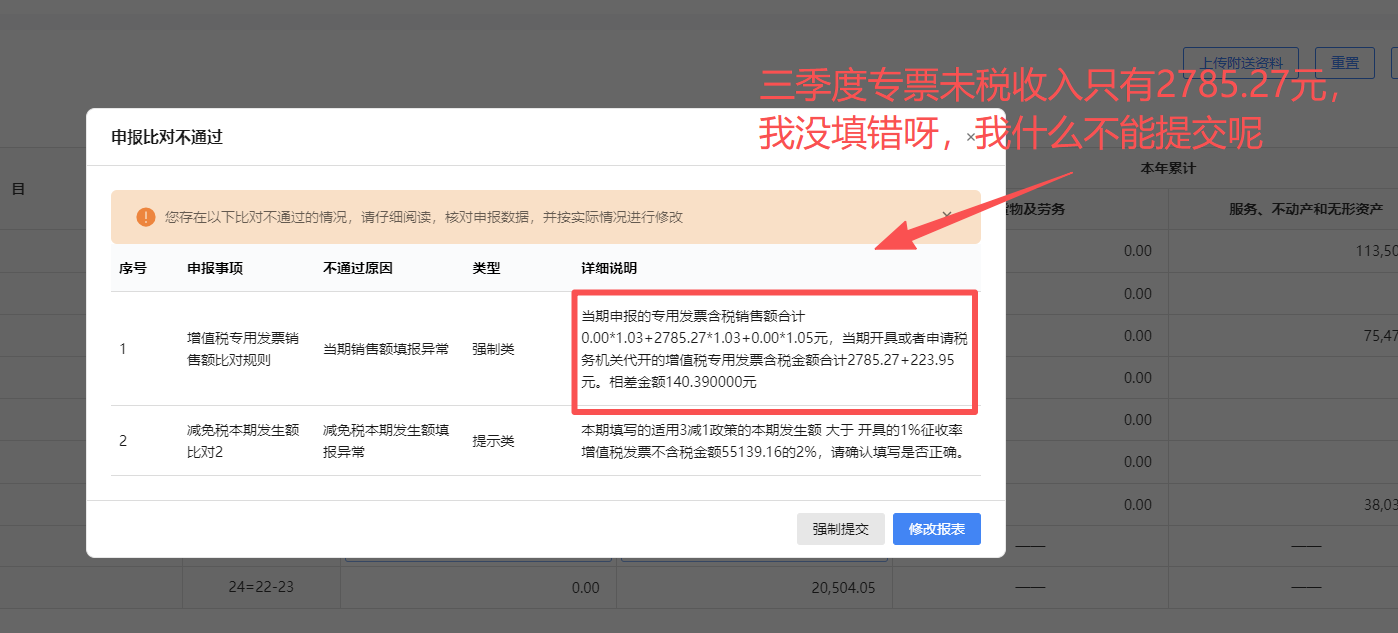Click the 修改报表 button

(x=936, y=529)
